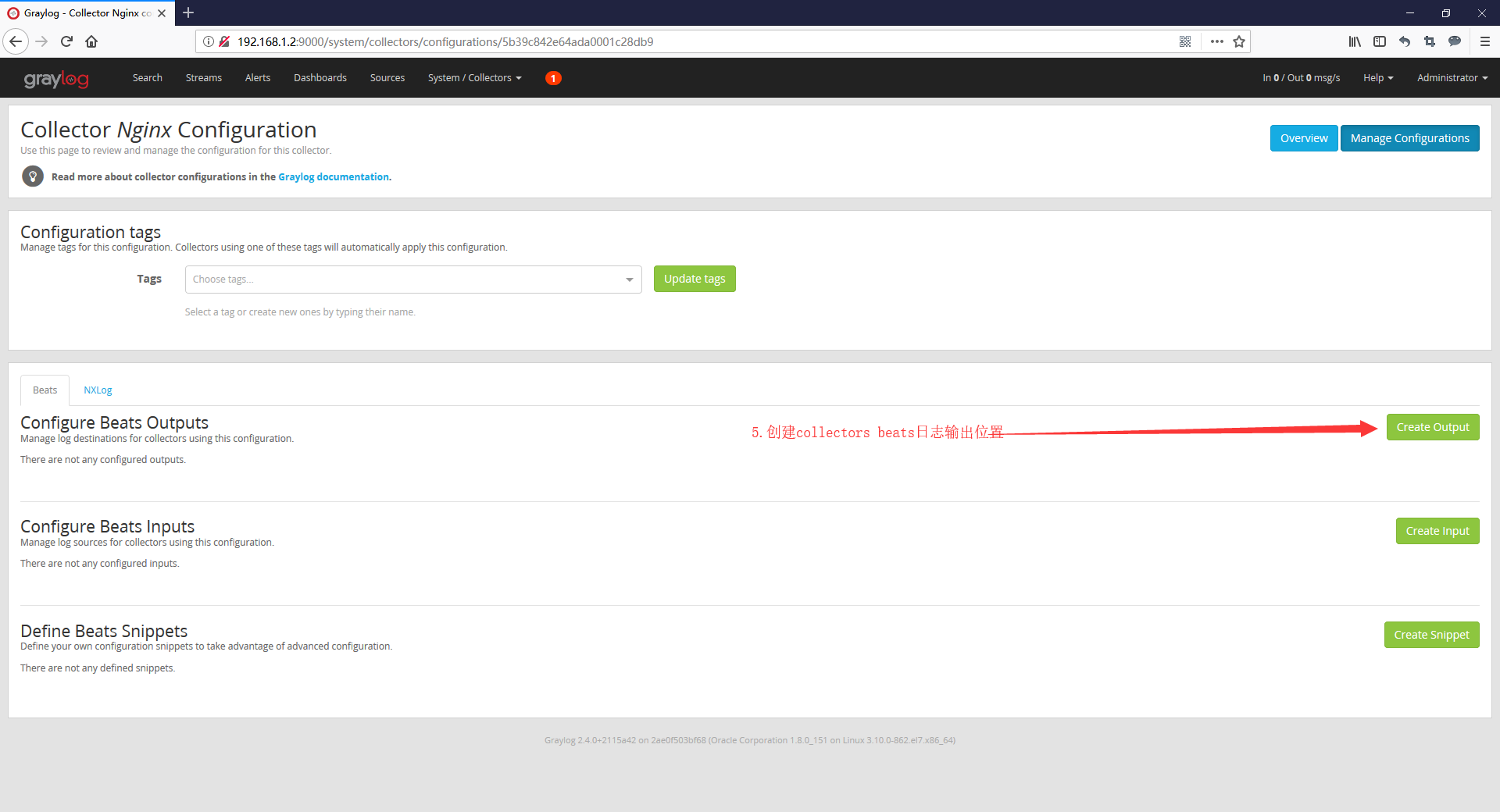This screenshot has height=812, width=1500.
Task: Navigate to Dashboards
Action: (x=320, y=78)
